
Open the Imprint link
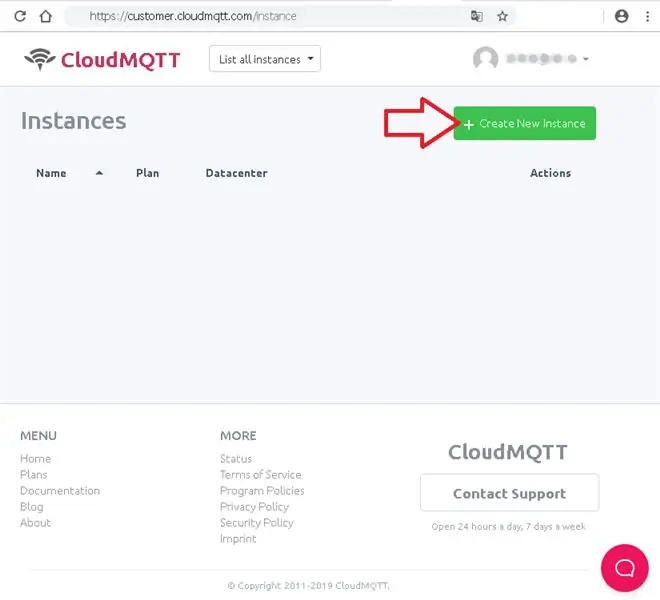click(238, 539)
